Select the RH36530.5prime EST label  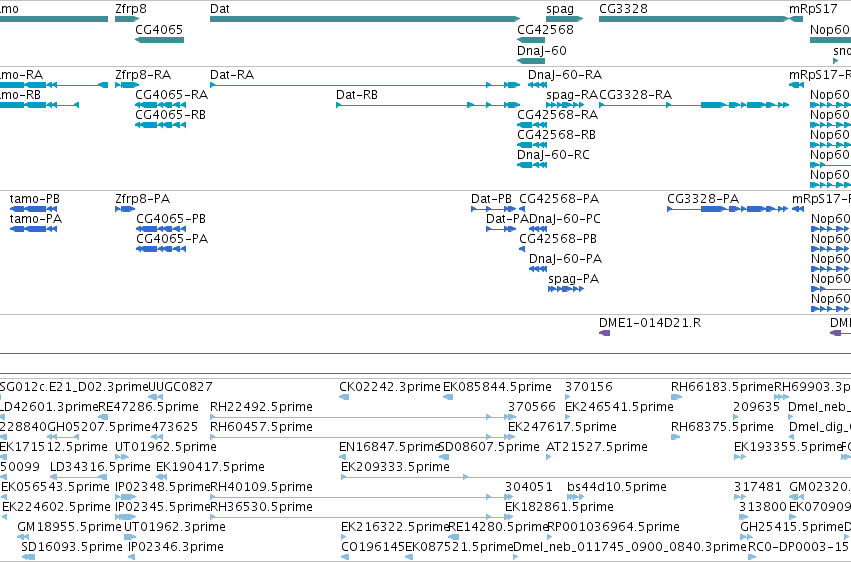point(261,507)
